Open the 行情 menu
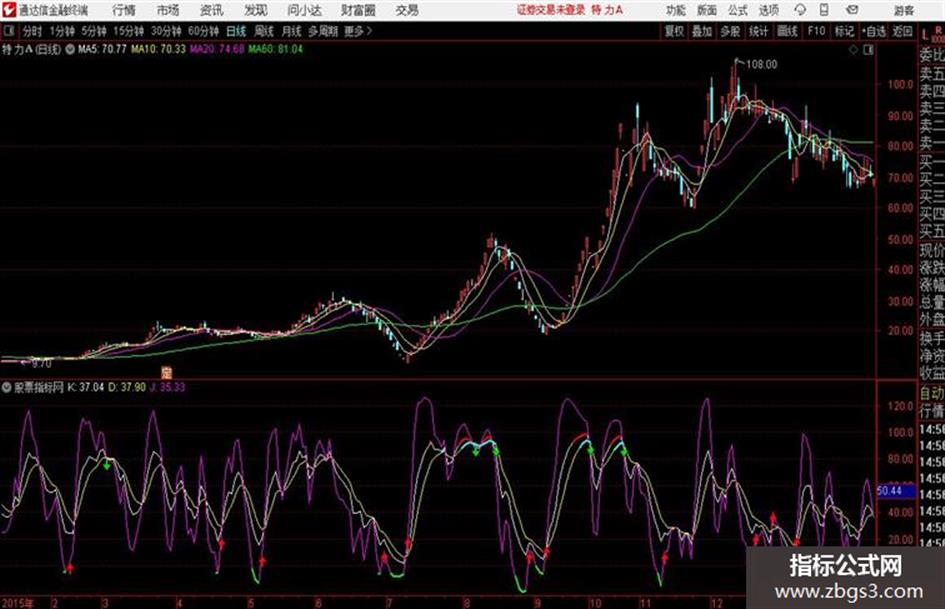Screen dimensions: 945x609 point(124,10)
